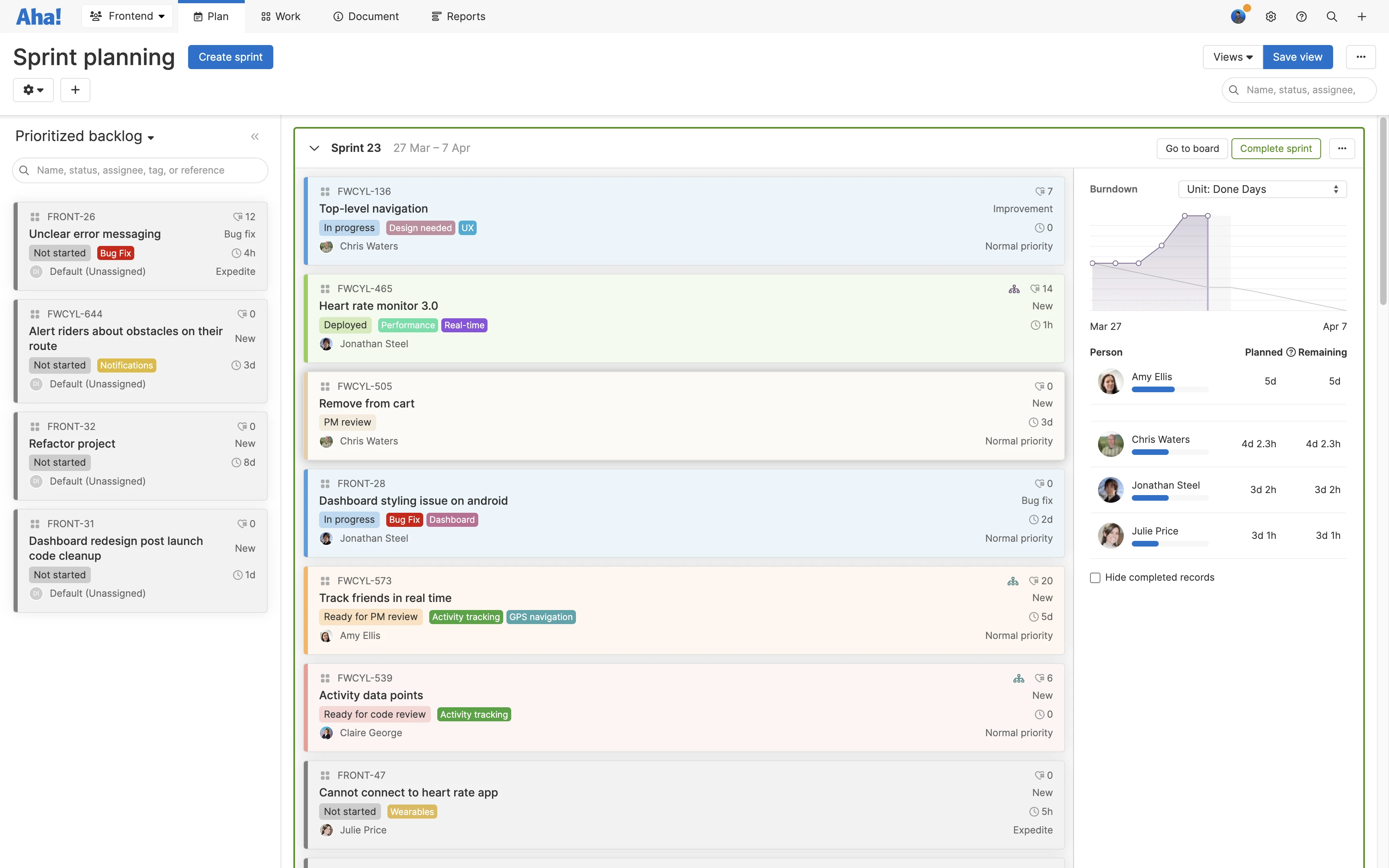Open the settings gear menu above the backlog
Viewport: 1389px width, 868px height.
click(33, 90)
